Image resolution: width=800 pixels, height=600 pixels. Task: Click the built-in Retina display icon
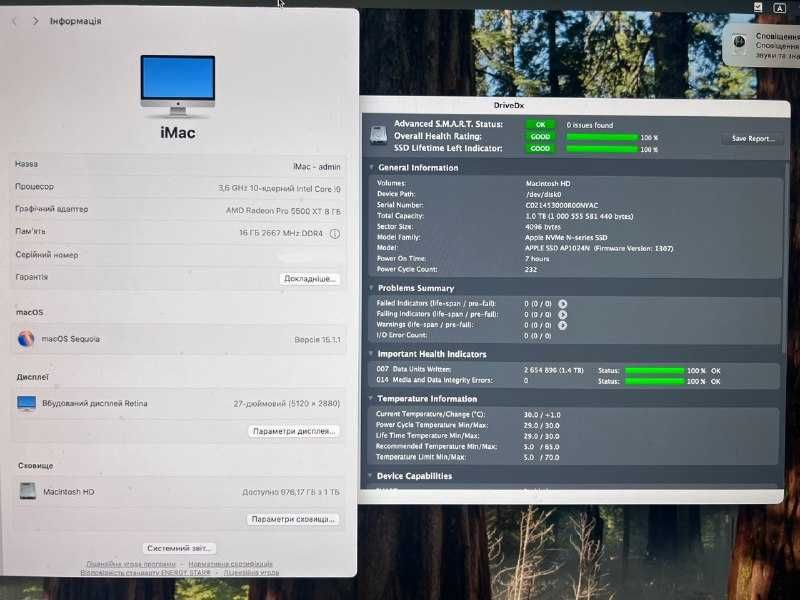27,403
